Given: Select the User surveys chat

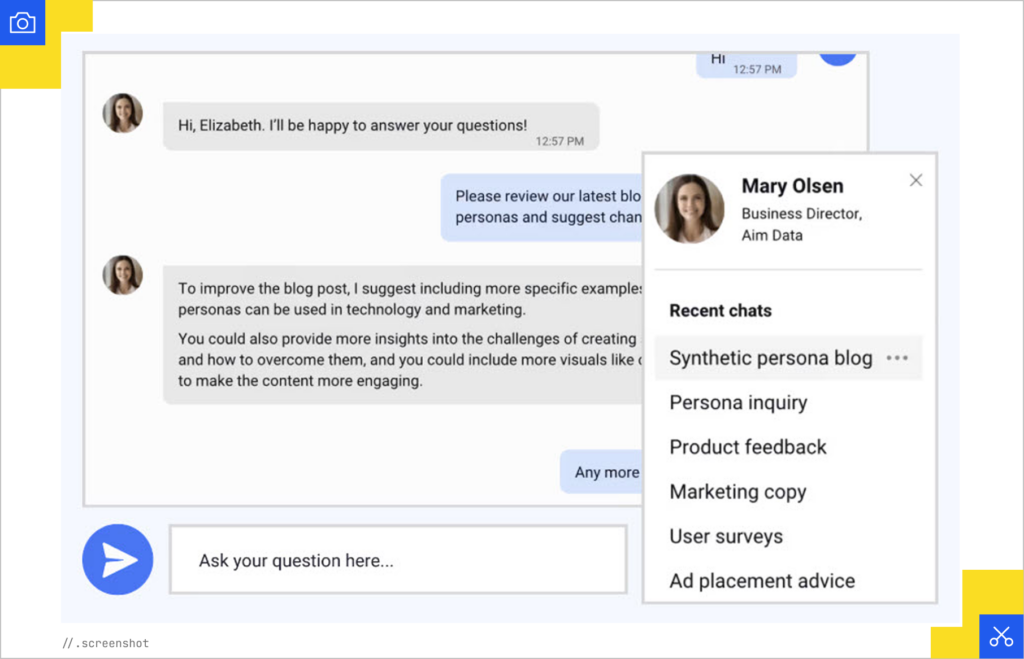Looking at the screenshot, I should point(726,536).
